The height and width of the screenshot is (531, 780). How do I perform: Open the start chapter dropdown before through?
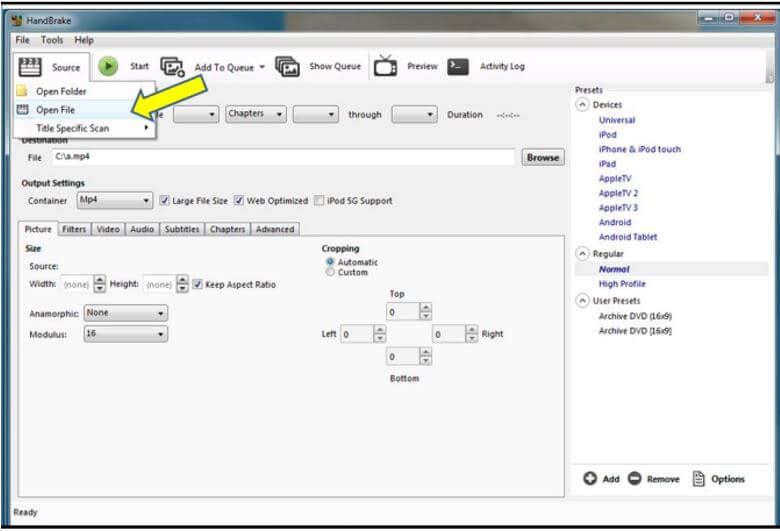[x=315, y=114]
